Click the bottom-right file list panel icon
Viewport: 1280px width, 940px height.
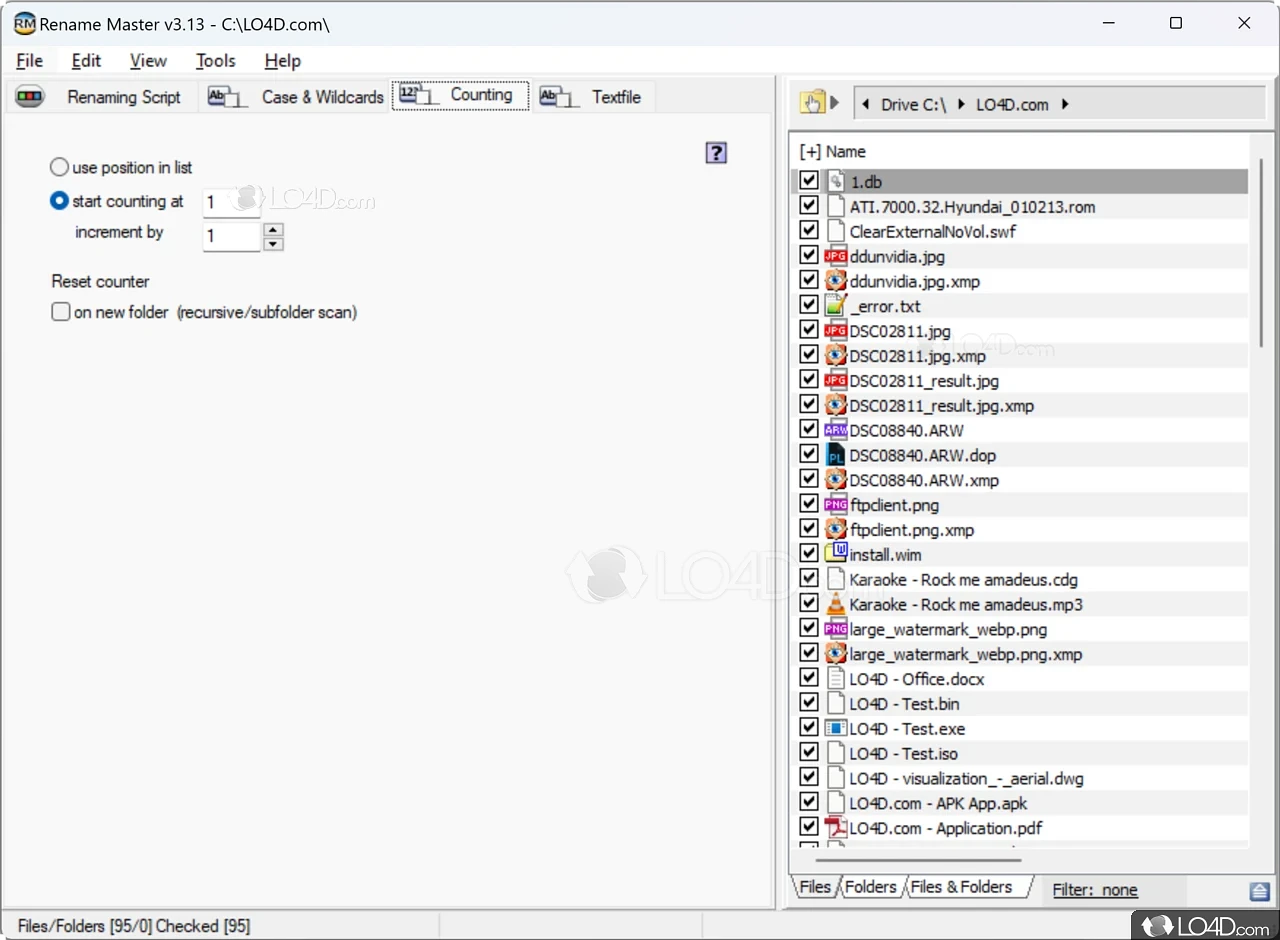[x=1259, y=891]
